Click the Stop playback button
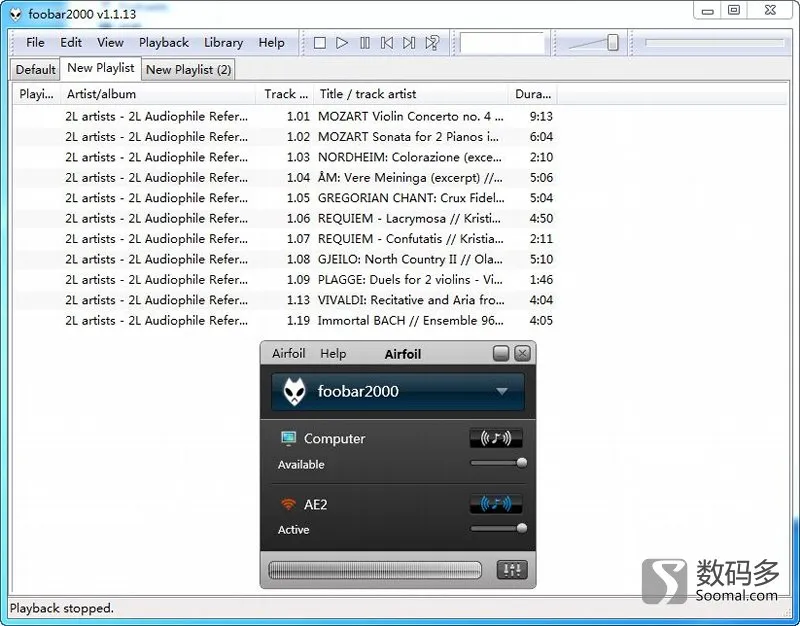The image size is (800, 626). coord(320,43)
